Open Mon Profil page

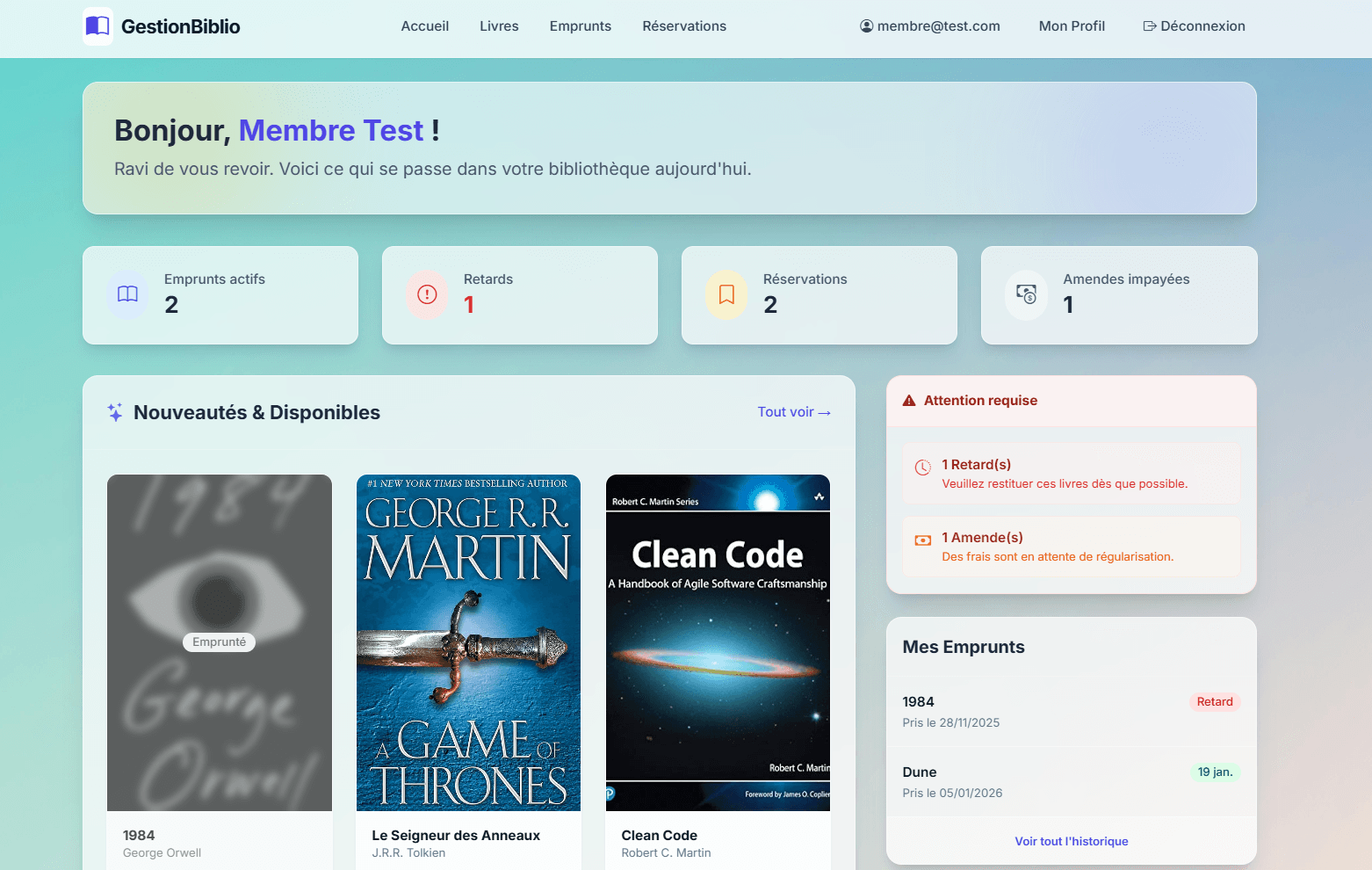[x=1072, y=26]
